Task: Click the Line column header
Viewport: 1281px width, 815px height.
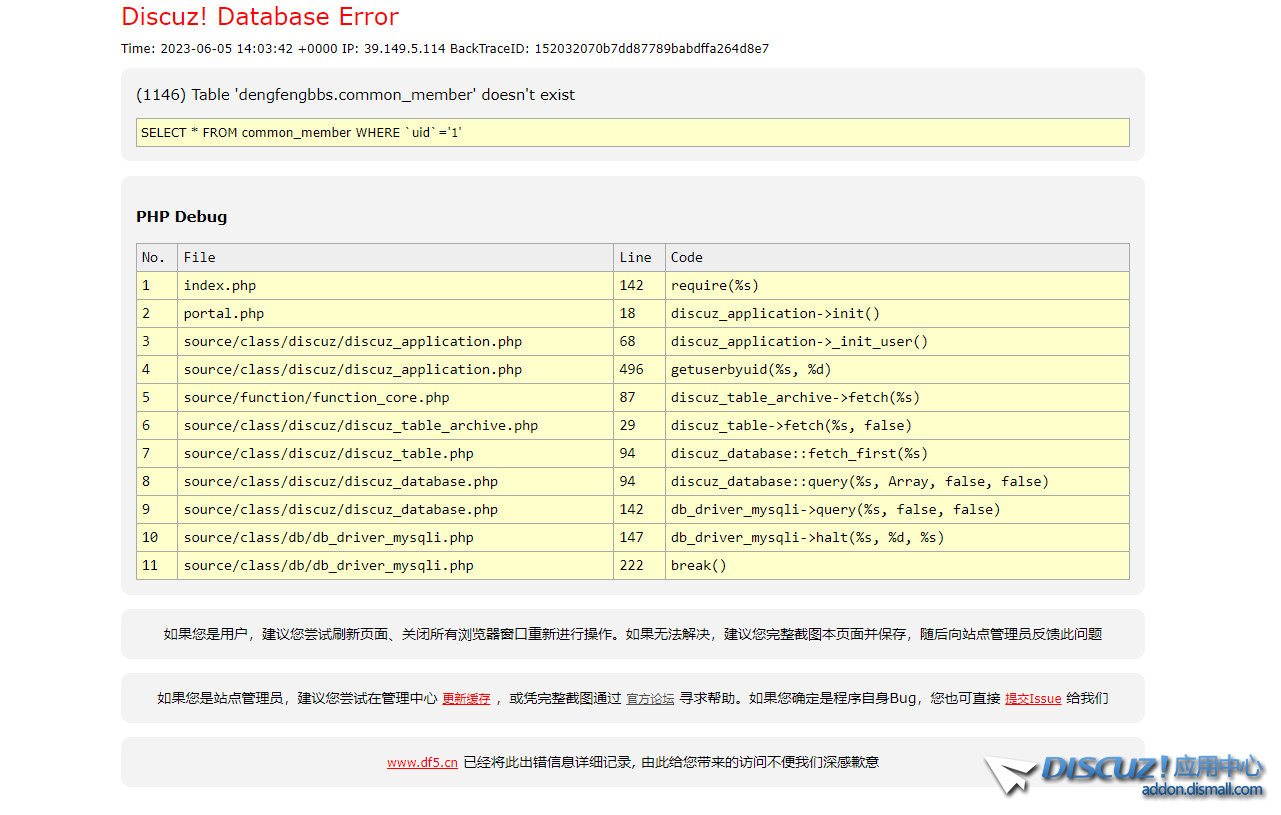Action: (635, 258)
